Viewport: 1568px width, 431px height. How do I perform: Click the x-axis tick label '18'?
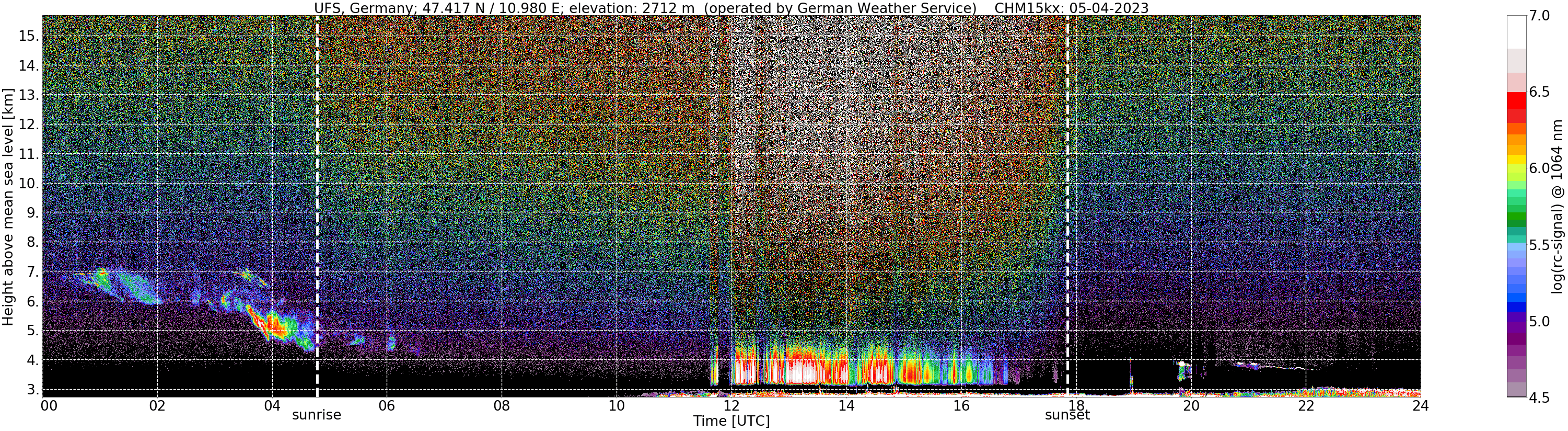click(1076, 406)
